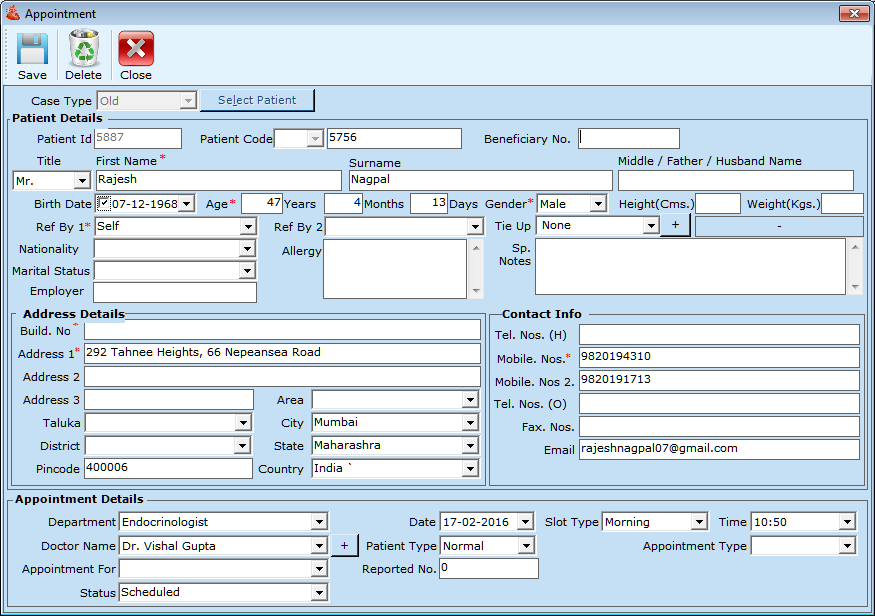Open the appointment Date picker dropdown
875x616 pixels.
tap(527, 522)
